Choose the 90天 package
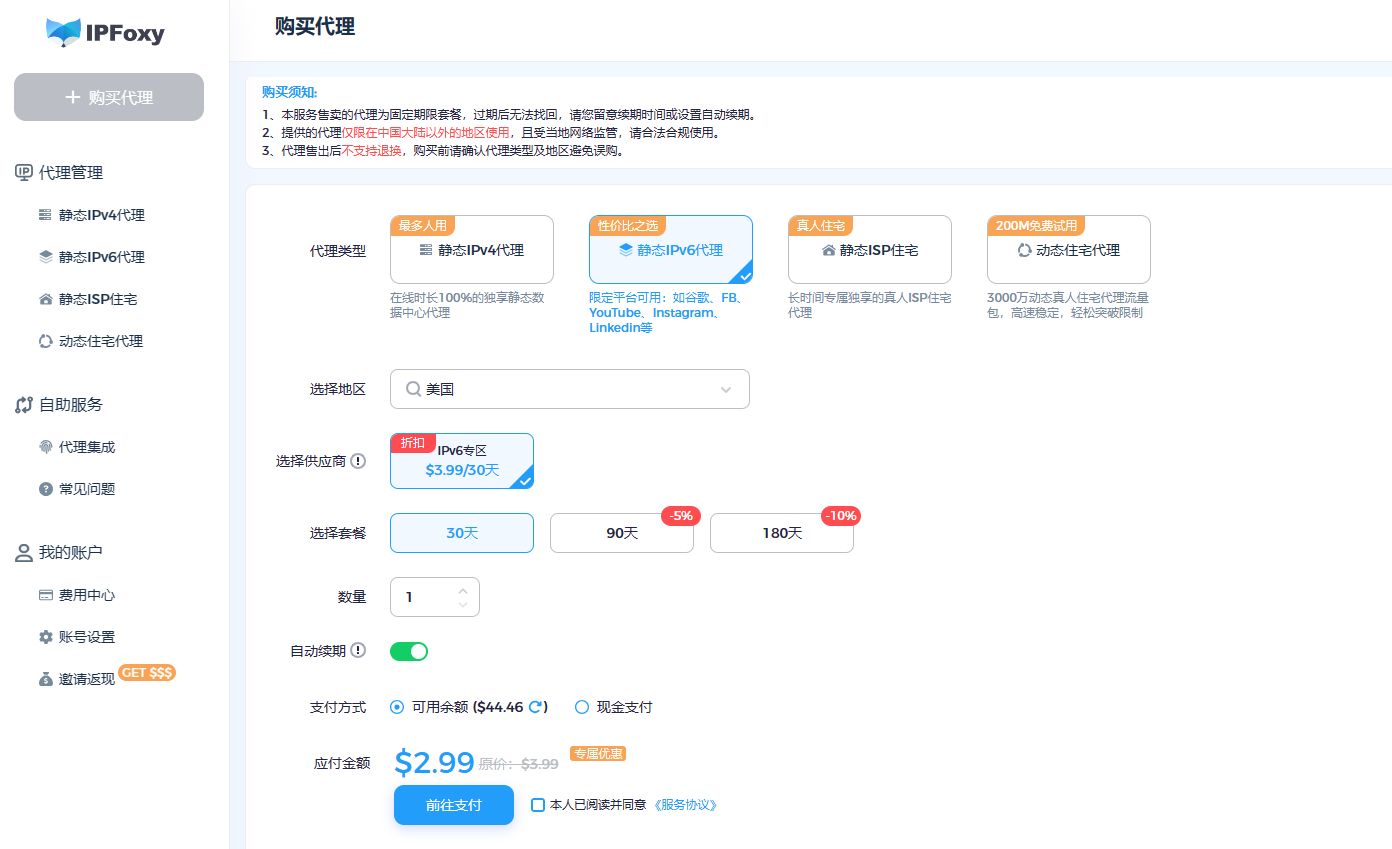1392x849 pixels. pos(621,533)
